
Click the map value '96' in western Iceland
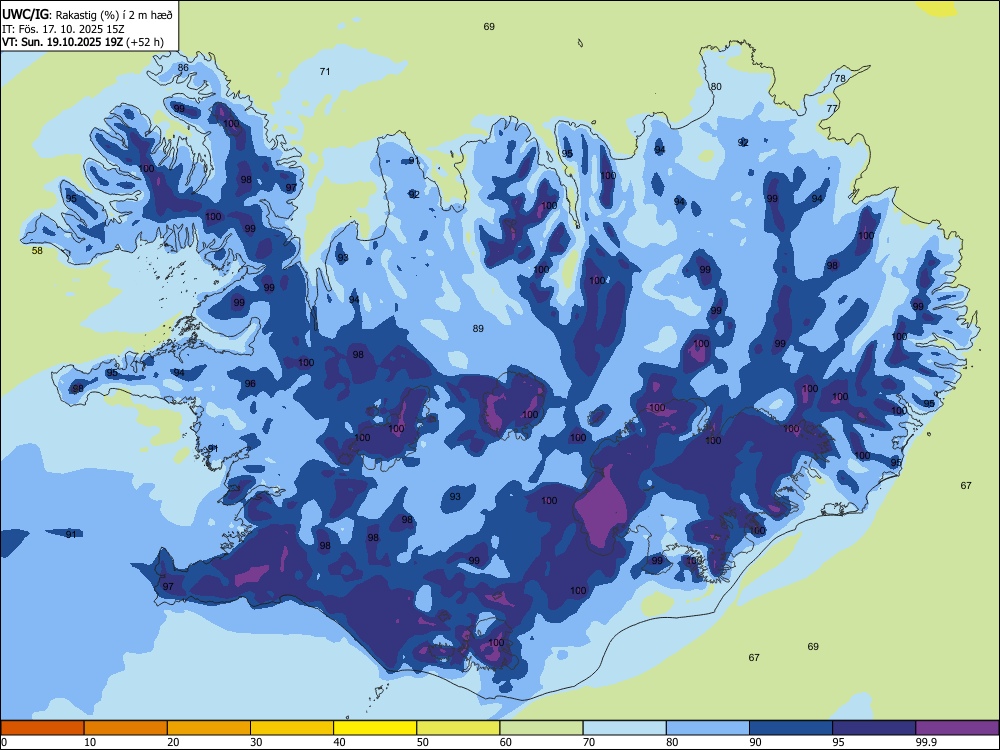click(x=250, y=383)
